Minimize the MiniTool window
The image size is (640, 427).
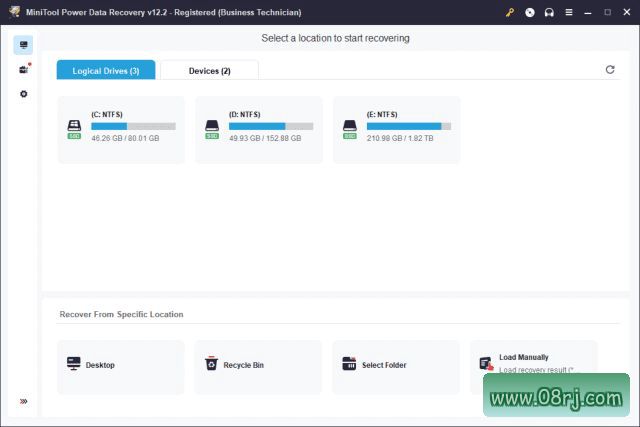point(588,13)
